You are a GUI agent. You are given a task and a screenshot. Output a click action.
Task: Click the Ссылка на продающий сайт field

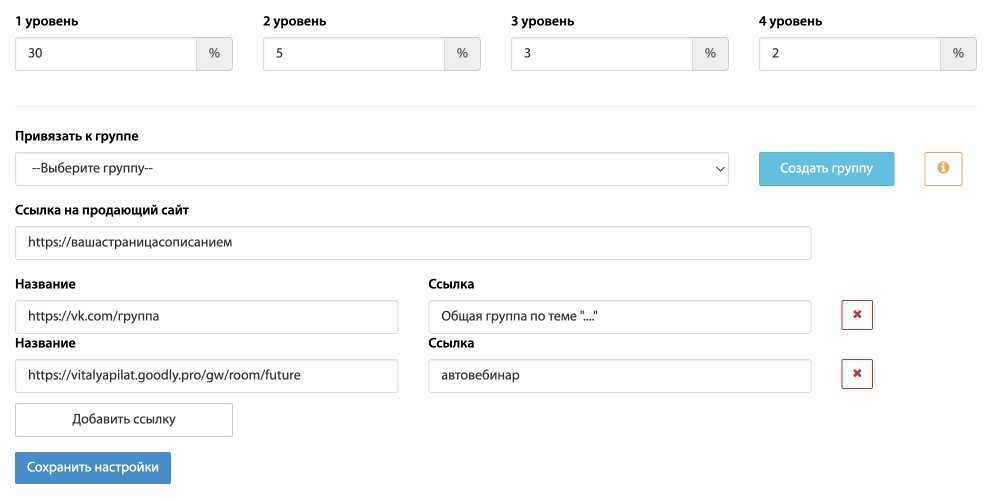[x=413, y=243]
